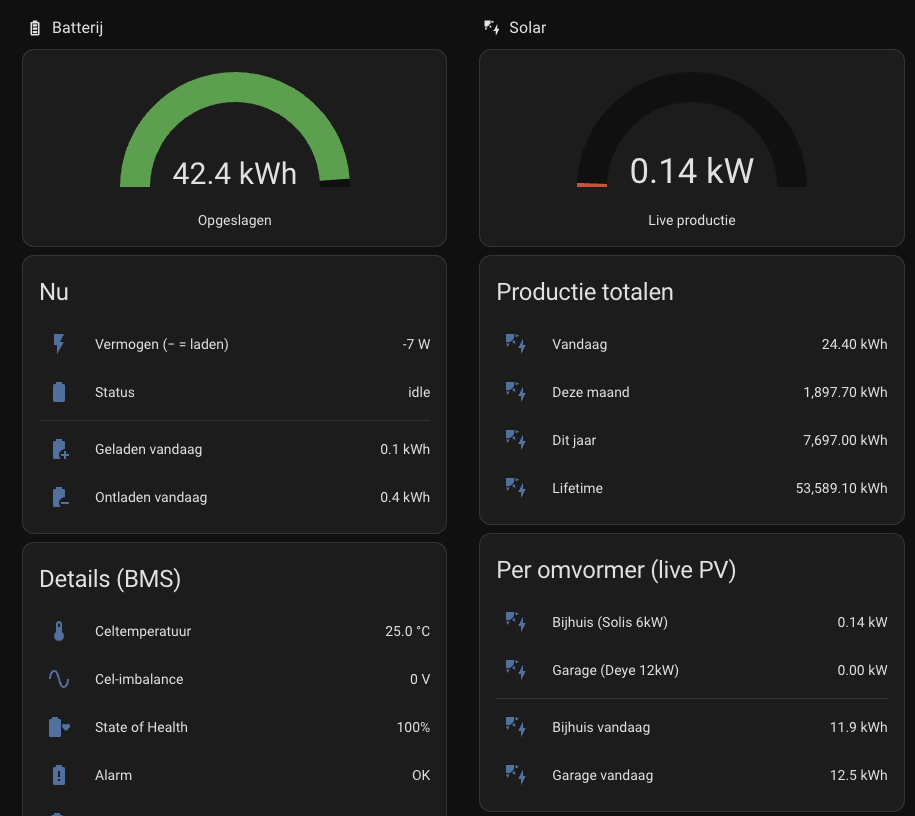
Task: Click the lightning bolt icon for Vermogen
Action: click(59, 344)
